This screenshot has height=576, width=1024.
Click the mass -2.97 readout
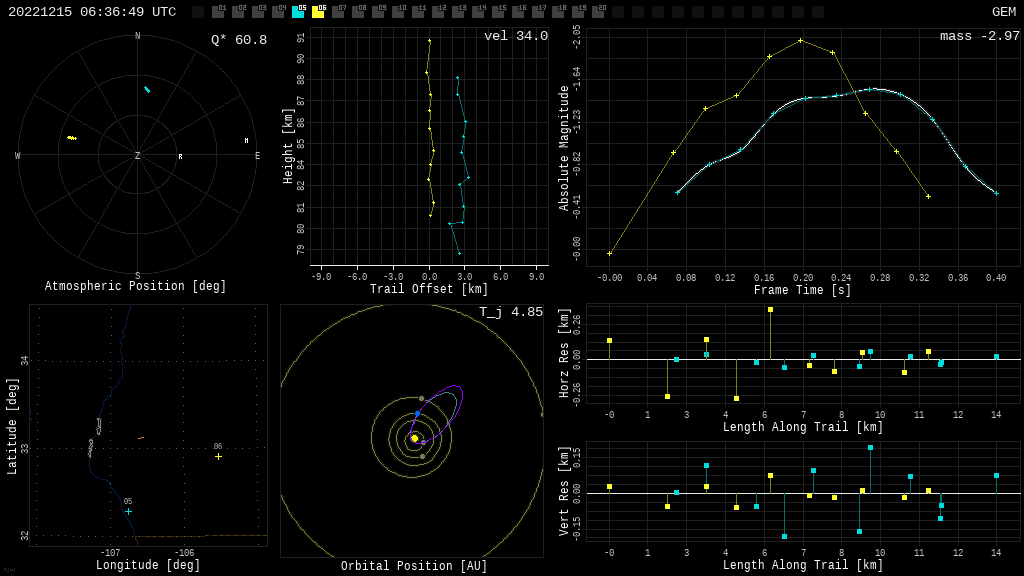pos(979,36)
